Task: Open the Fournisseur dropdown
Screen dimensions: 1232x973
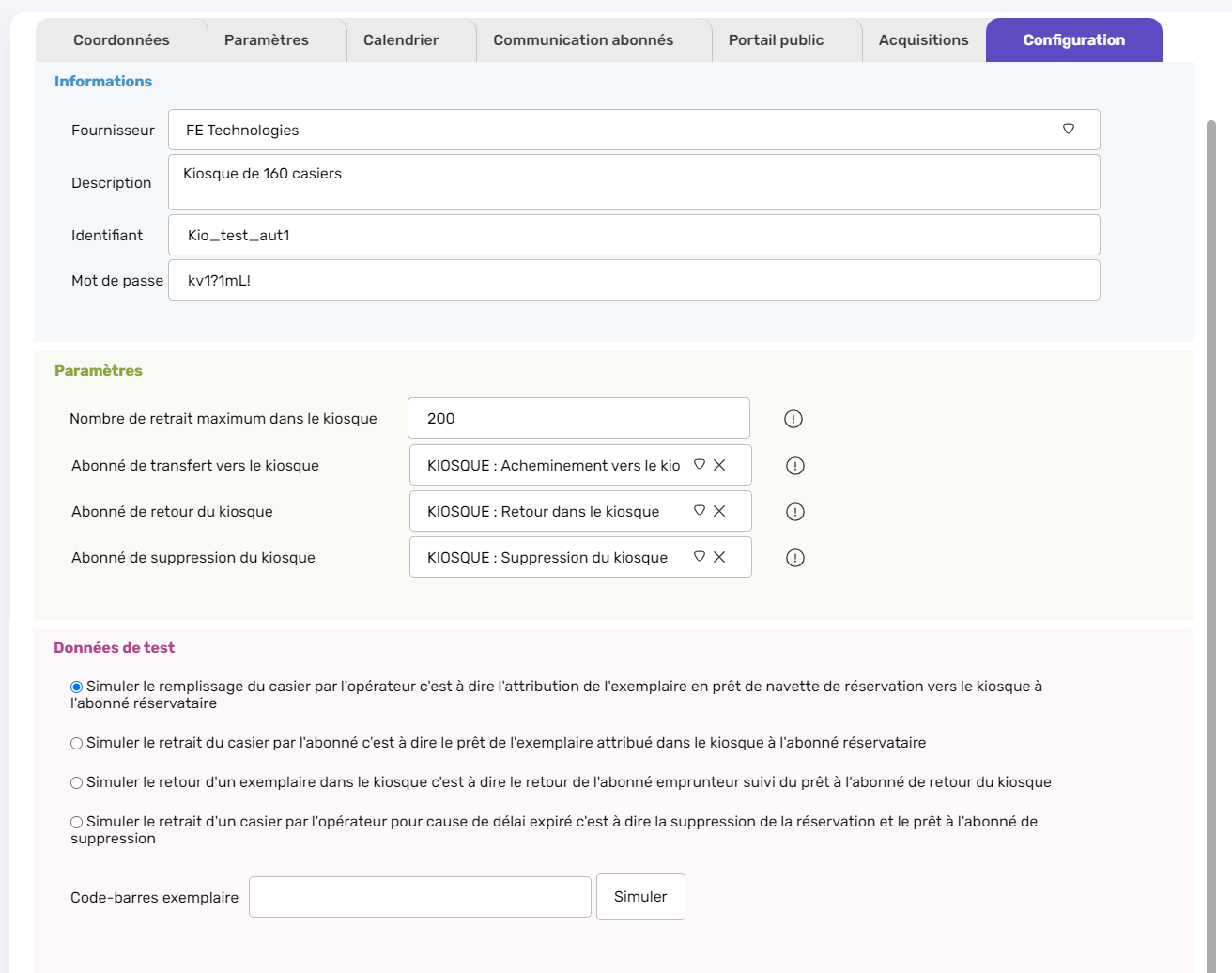Action: tap(1068, 130)
